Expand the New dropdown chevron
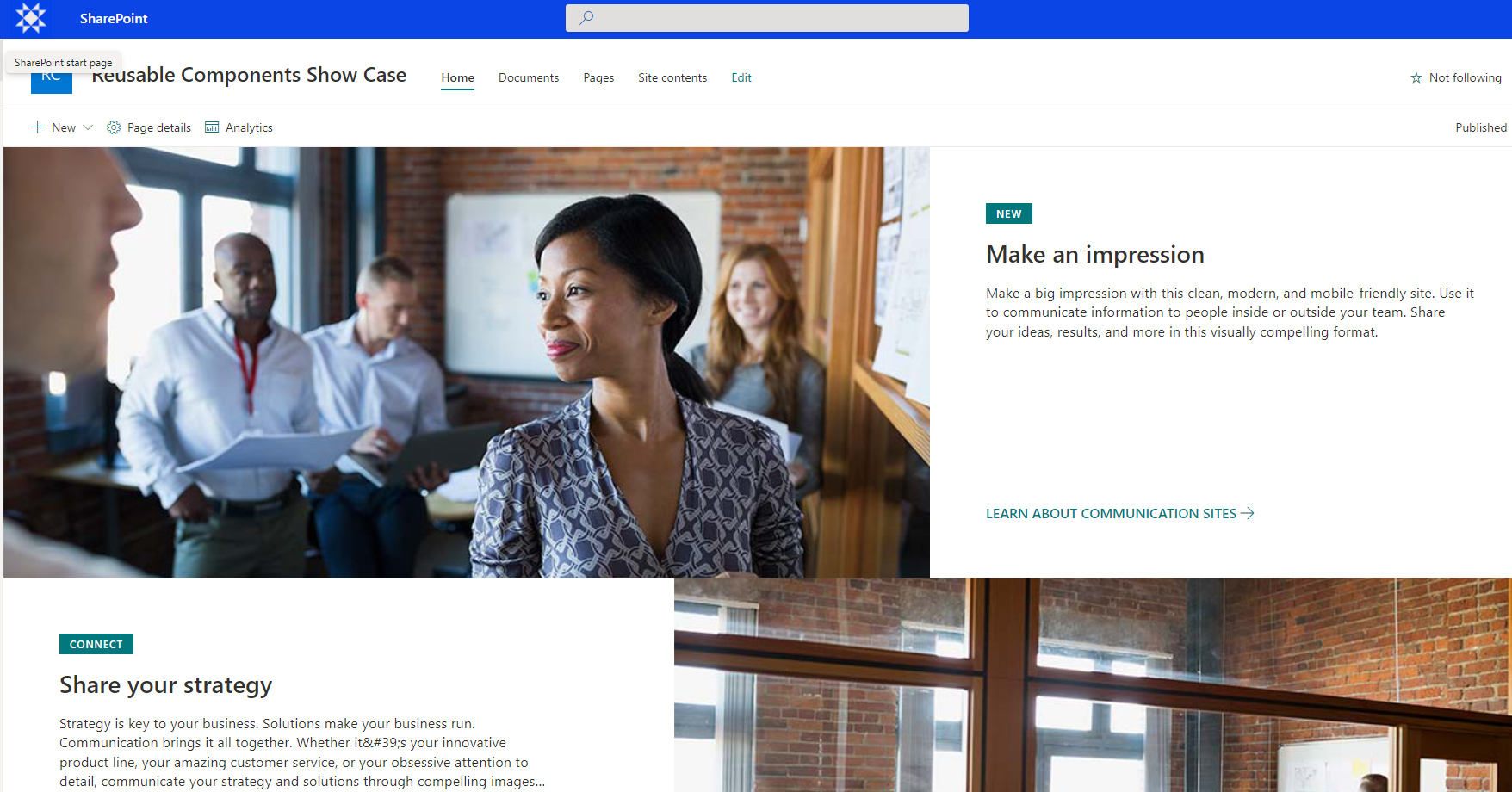1512x792 pixels. coord(88,127)
